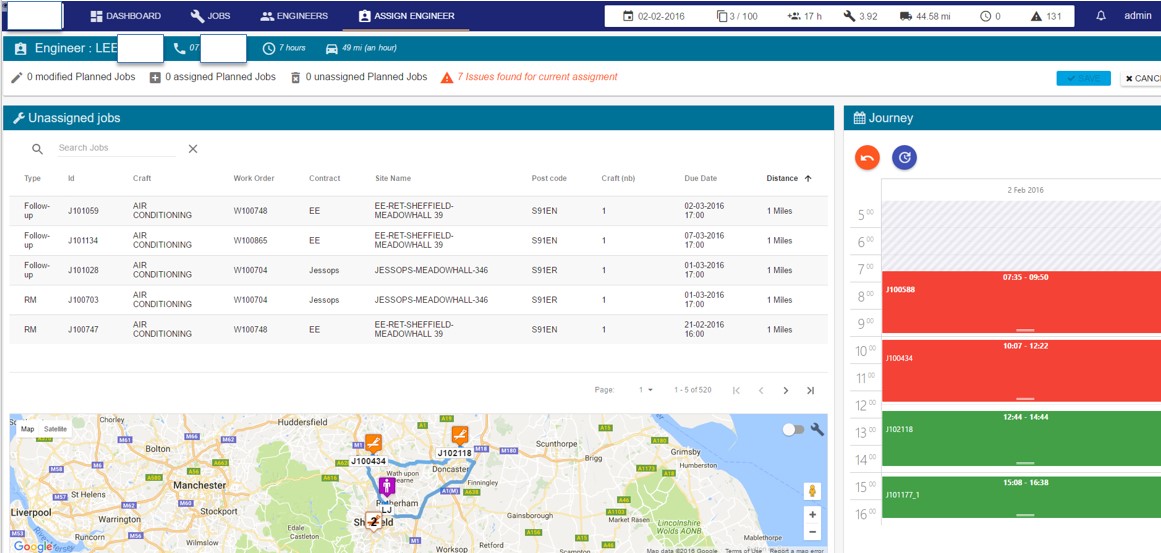Select job row J101134
Image resolution: width=1161 pixels, height=553 pixels.
(418, 241)
